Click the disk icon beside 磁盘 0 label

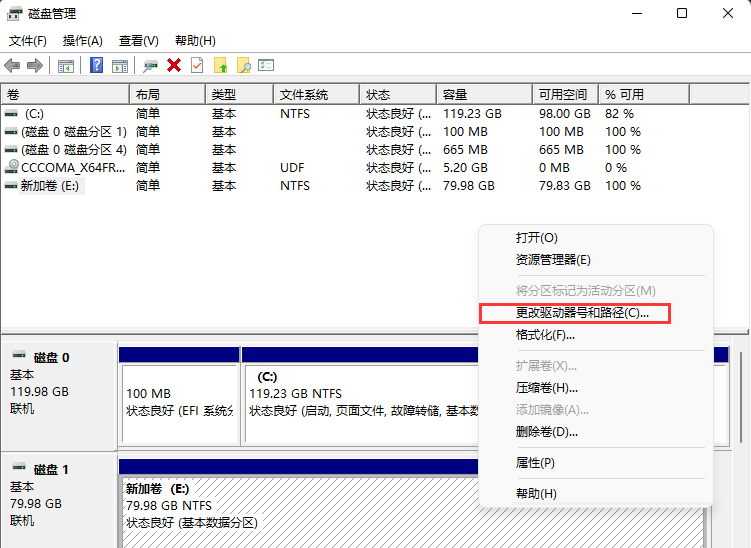[x=19, y=355]
